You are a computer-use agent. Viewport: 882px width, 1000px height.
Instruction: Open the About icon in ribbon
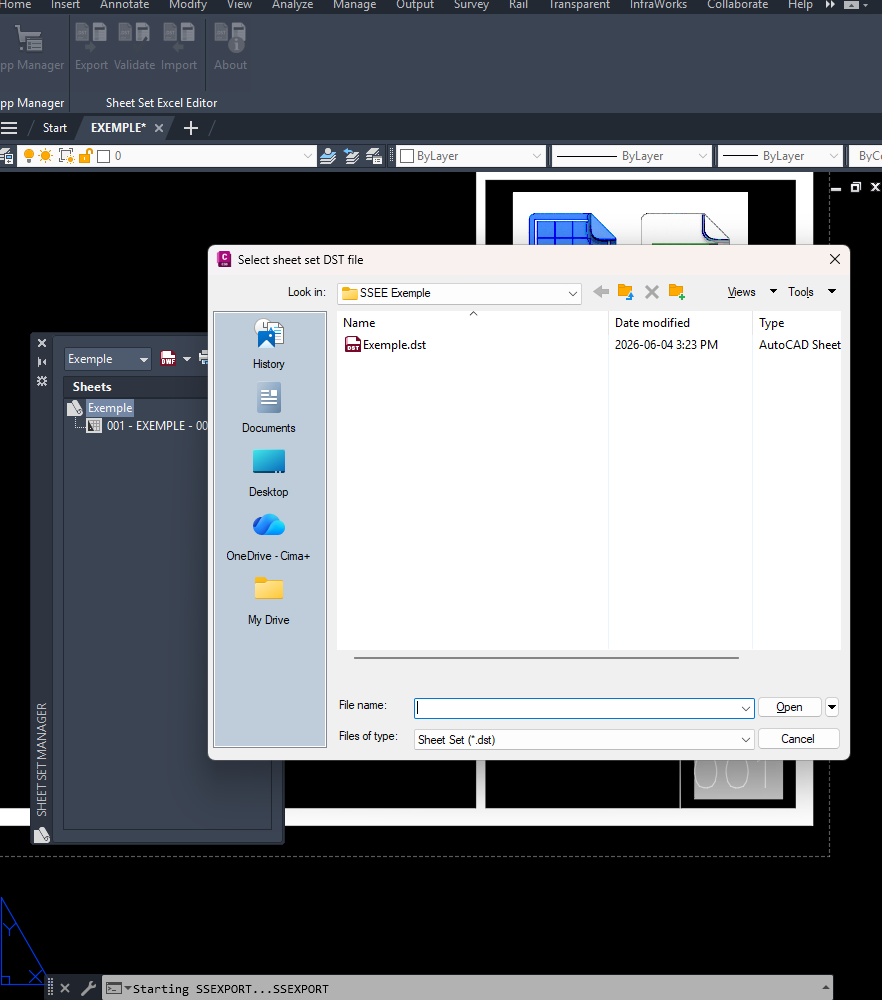(x=230, y=38)
